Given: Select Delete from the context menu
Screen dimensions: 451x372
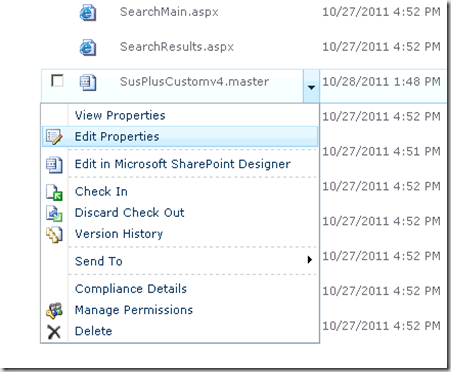Looking at the screenshot, I should coord(180,331).
